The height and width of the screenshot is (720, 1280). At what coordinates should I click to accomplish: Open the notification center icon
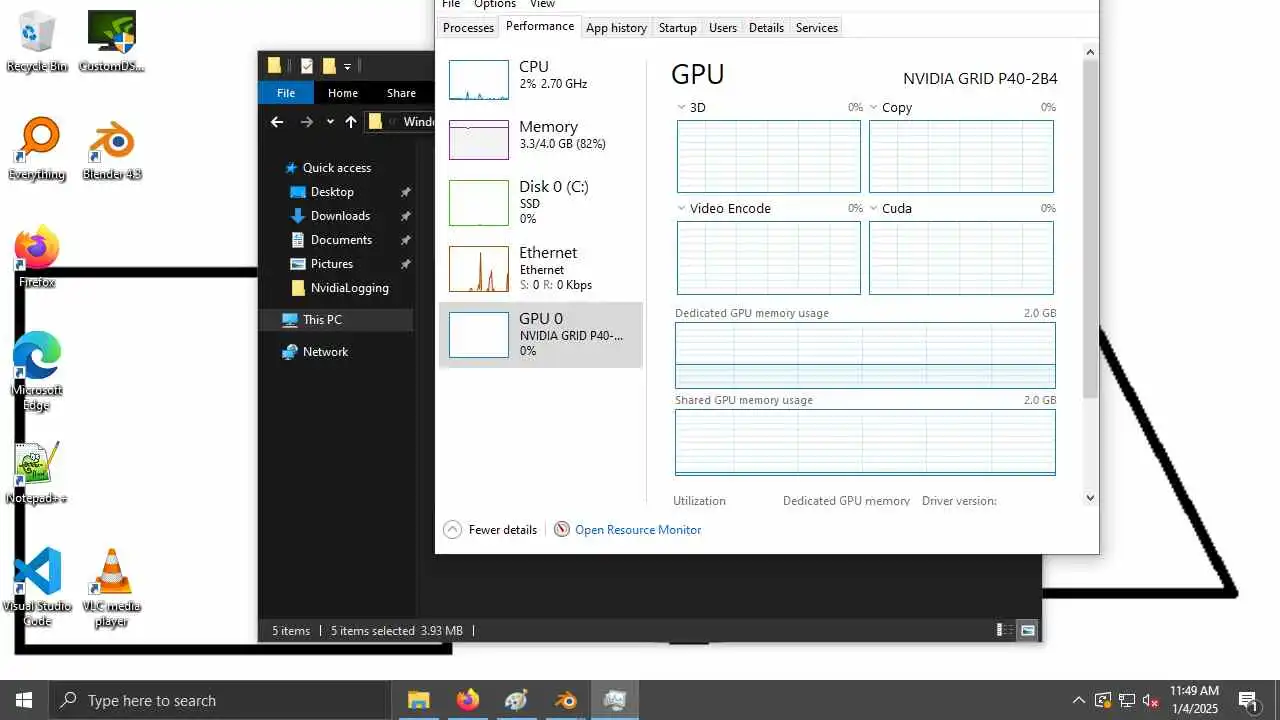coord(1248,700)
